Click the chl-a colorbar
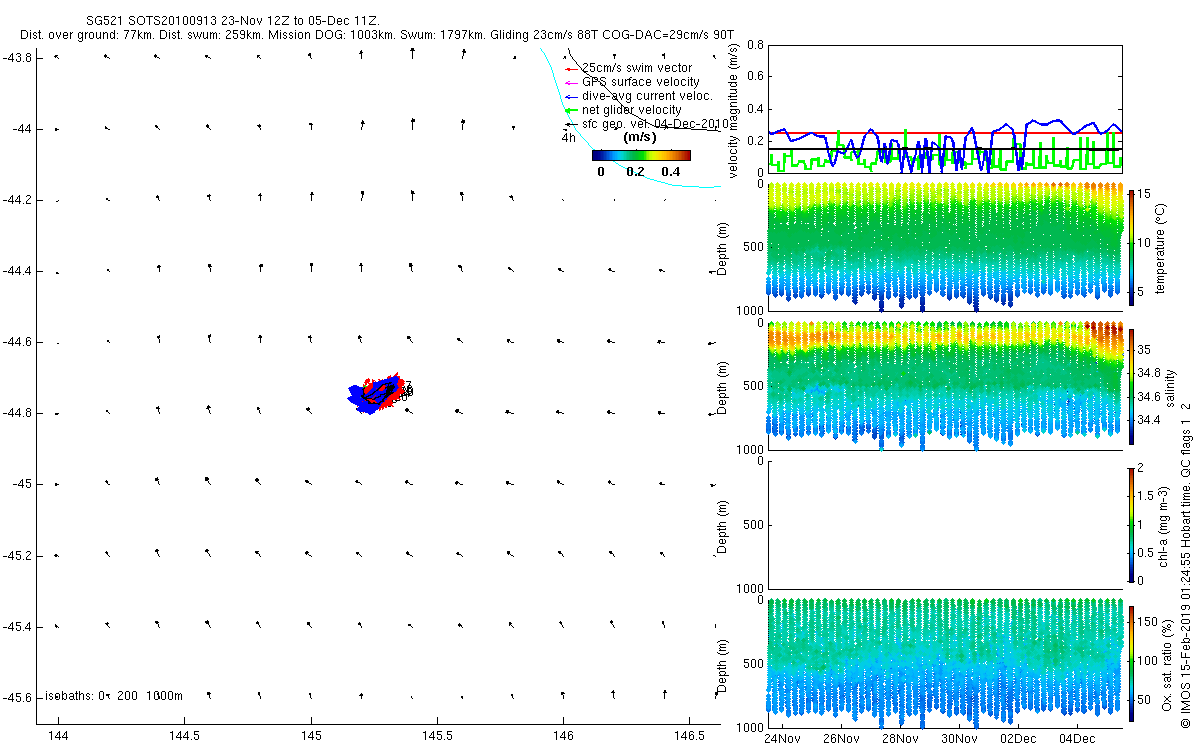 1131,524
